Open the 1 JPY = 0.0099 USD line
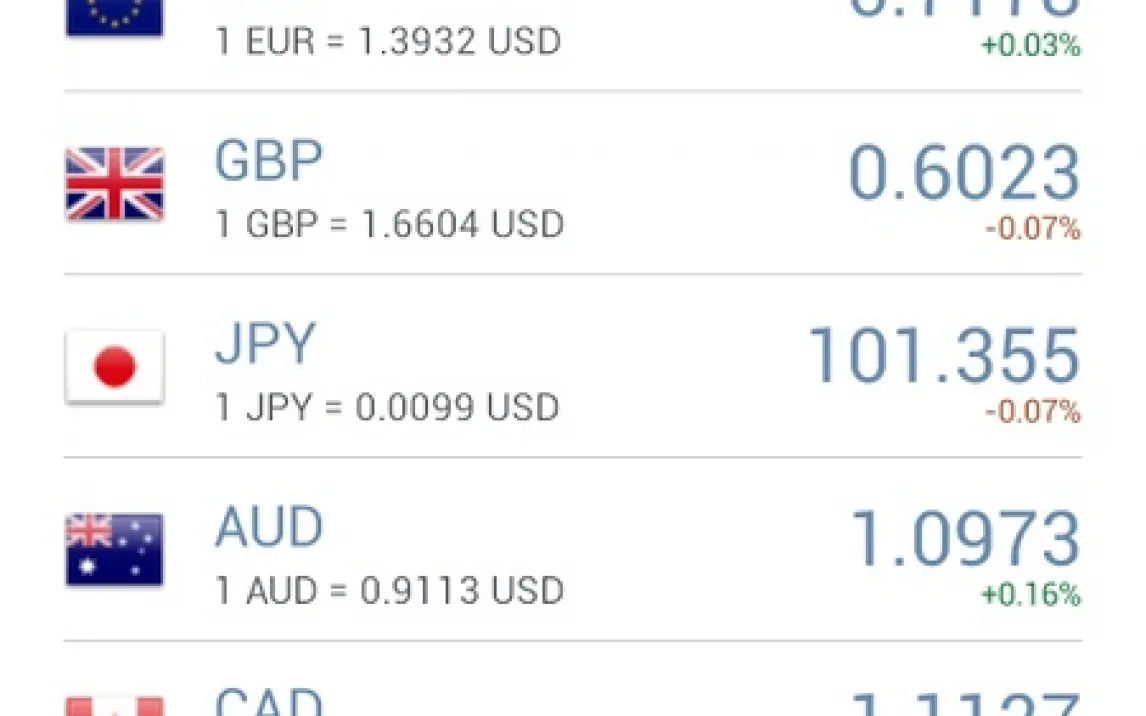1146x716 pixels. point(387,407)
